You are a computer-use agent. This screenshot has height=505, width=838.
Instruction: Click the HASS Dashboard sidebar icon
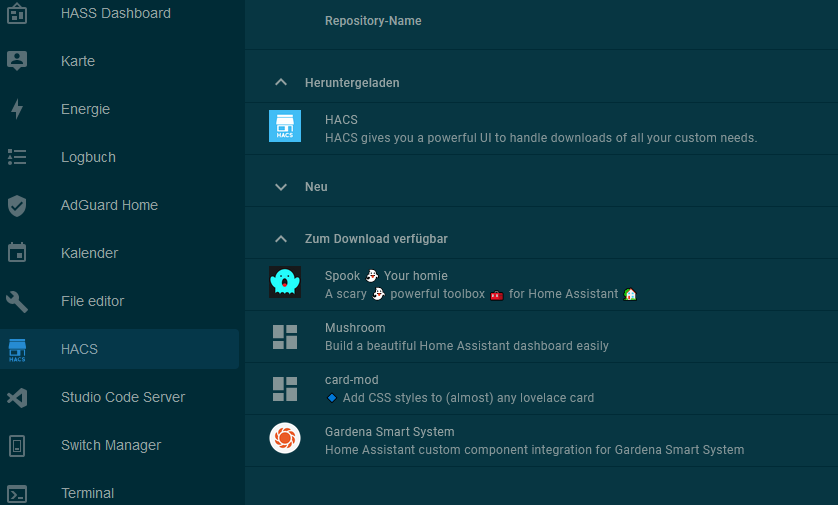[17, 13]
